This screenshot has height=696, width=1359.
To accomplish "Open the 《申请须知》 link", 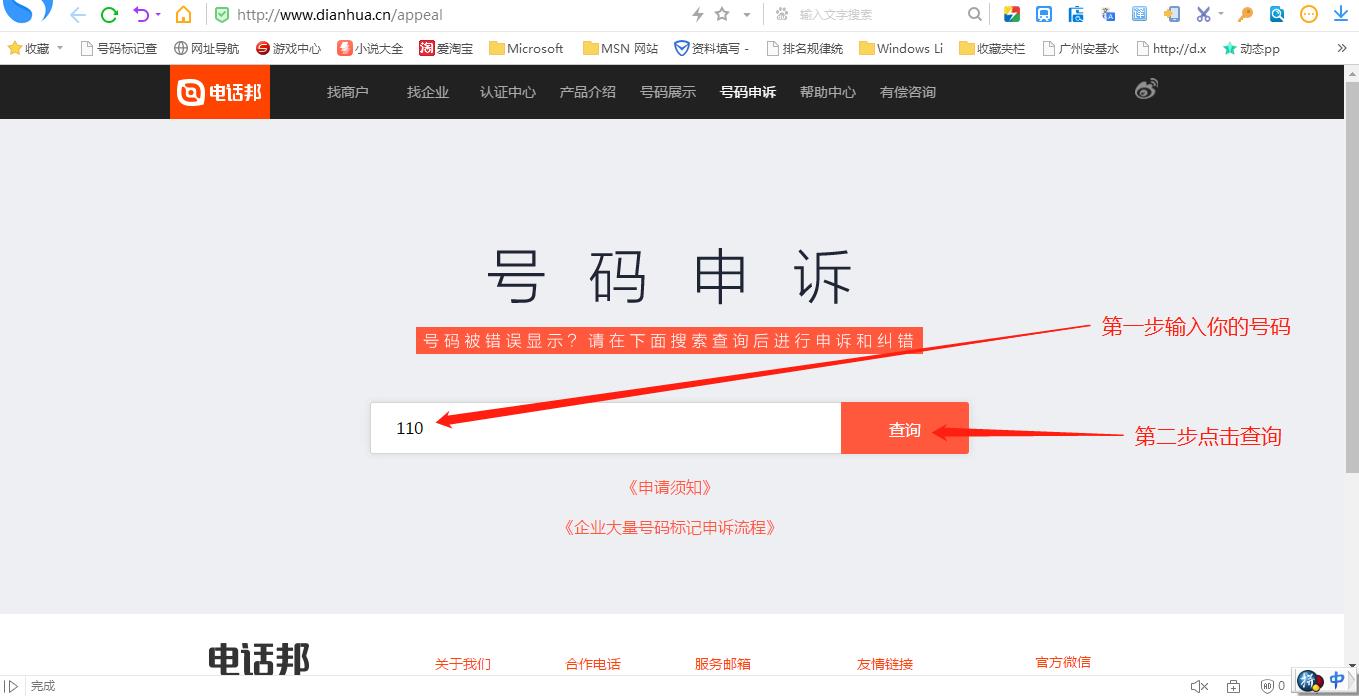I will point(669,488).
